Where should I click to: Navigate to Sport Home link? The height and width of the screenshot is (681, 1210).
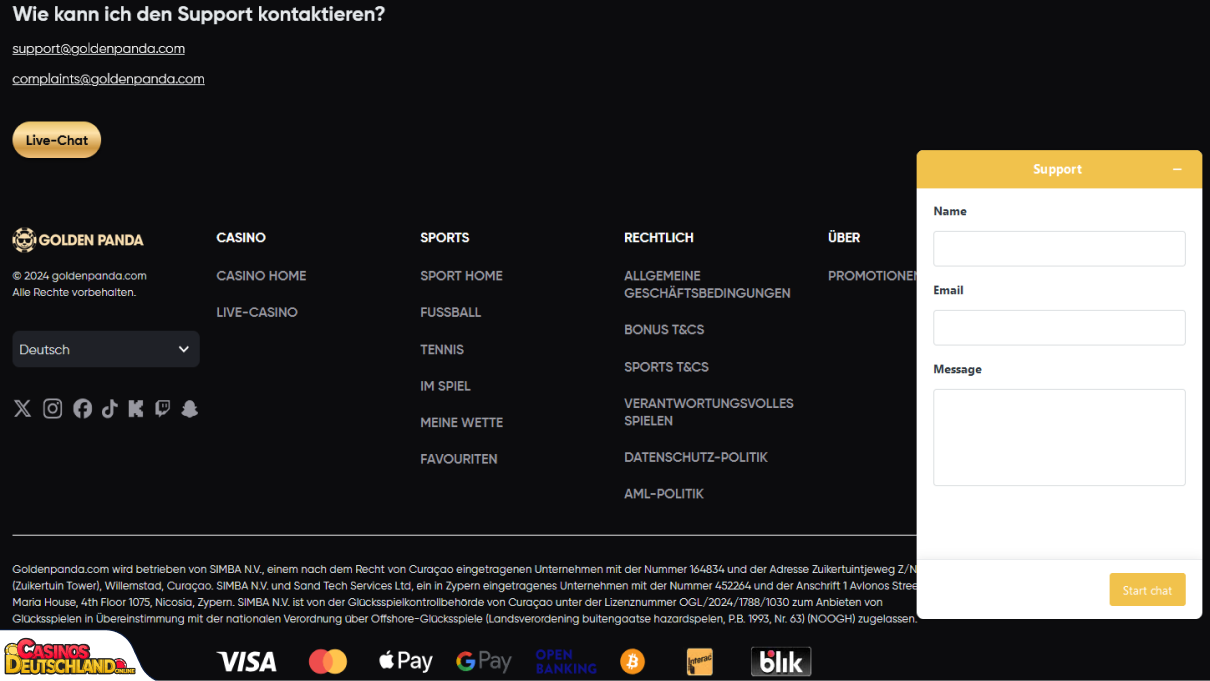point(461,276)
